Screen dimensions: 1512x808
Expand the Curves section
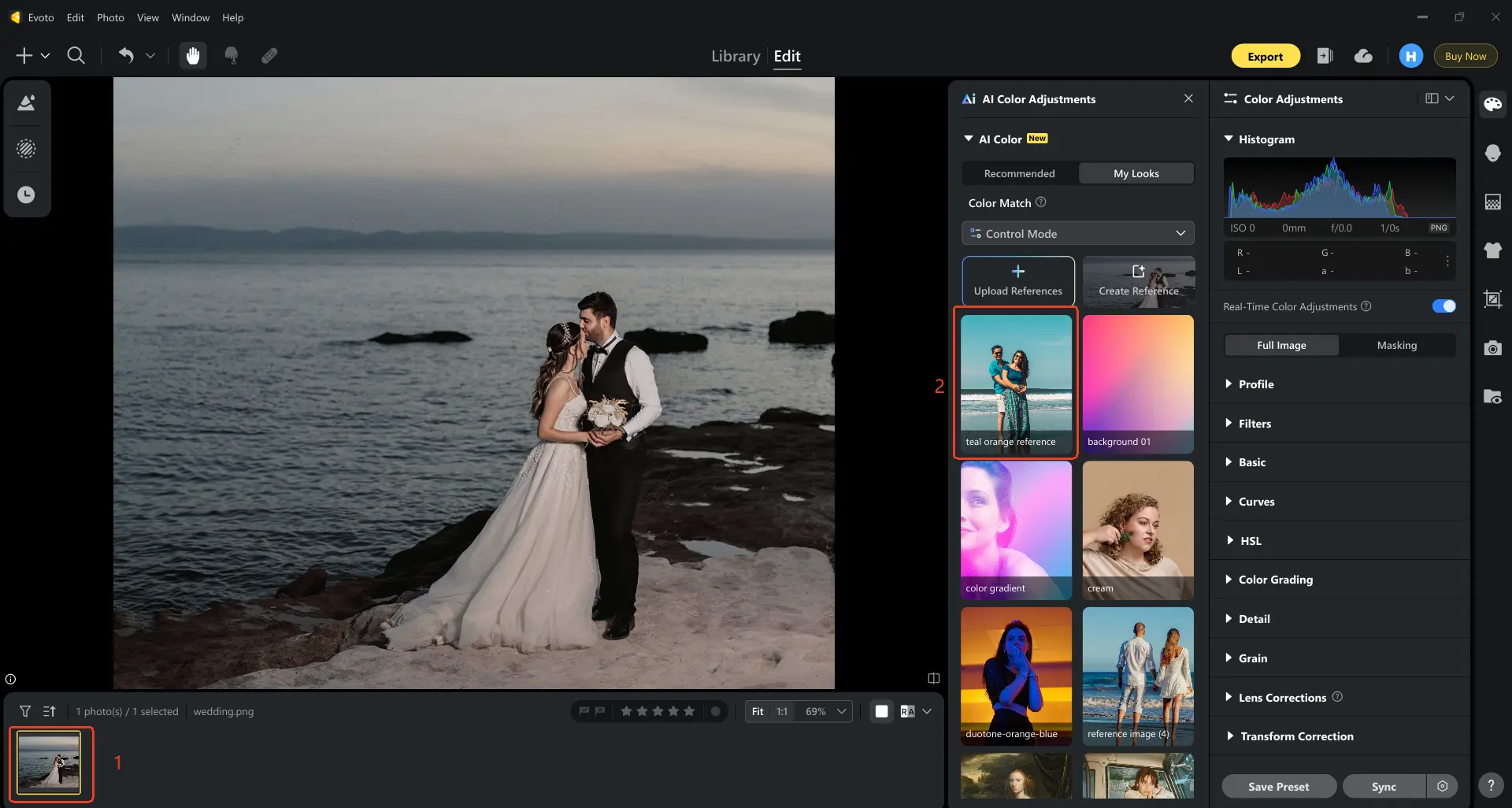click(1258, 501)
